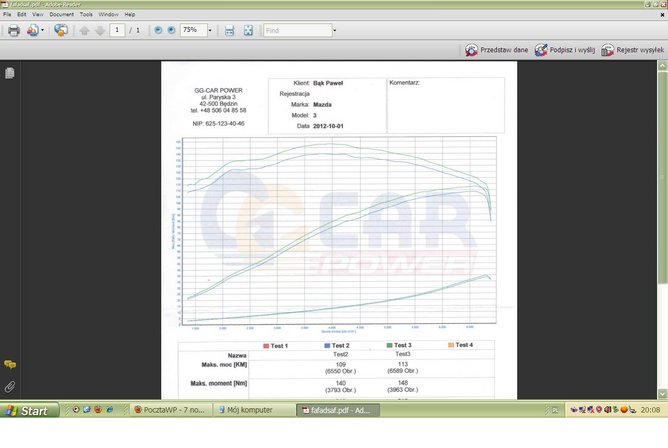The width and height of the screenshot is (668, 448).
Task: Open the Attachments paperclip panel
Action: (x=10, y=385)
